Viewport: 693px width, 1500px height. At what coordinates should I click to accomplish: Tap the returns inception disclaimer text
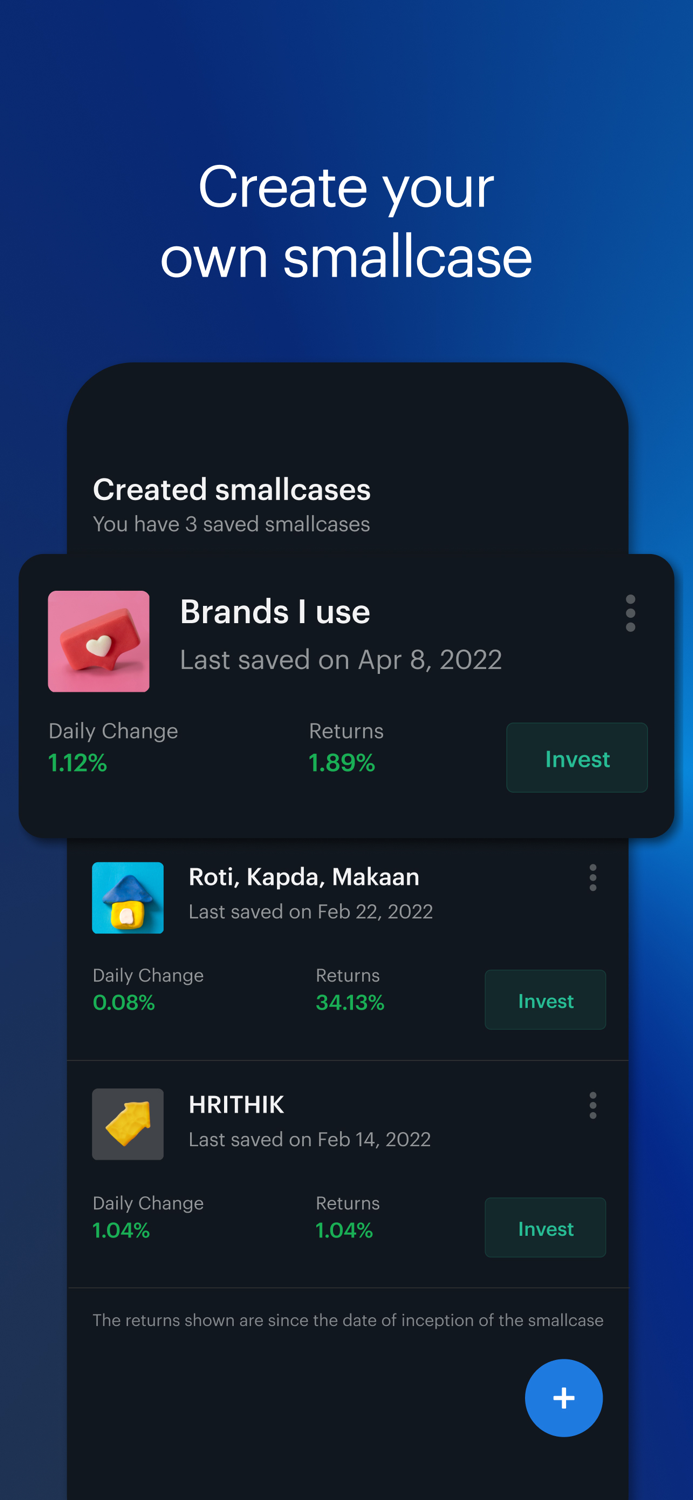coord(347,1320)
